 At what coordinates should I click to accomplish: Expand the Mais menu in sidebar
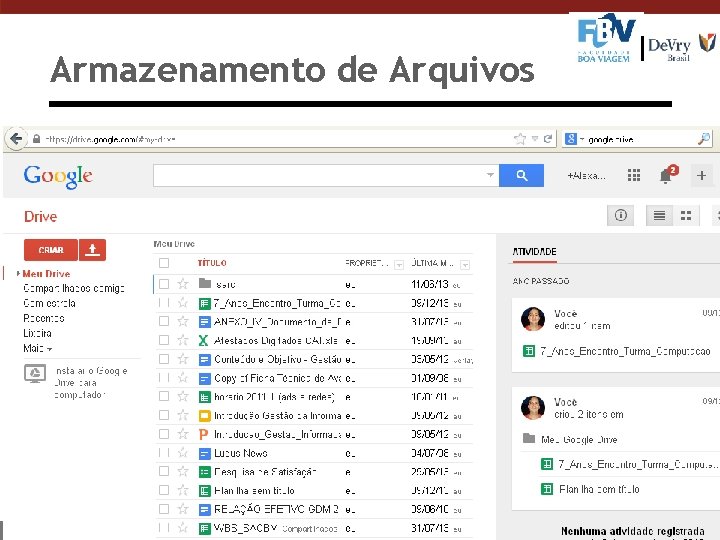click(38, 348)
